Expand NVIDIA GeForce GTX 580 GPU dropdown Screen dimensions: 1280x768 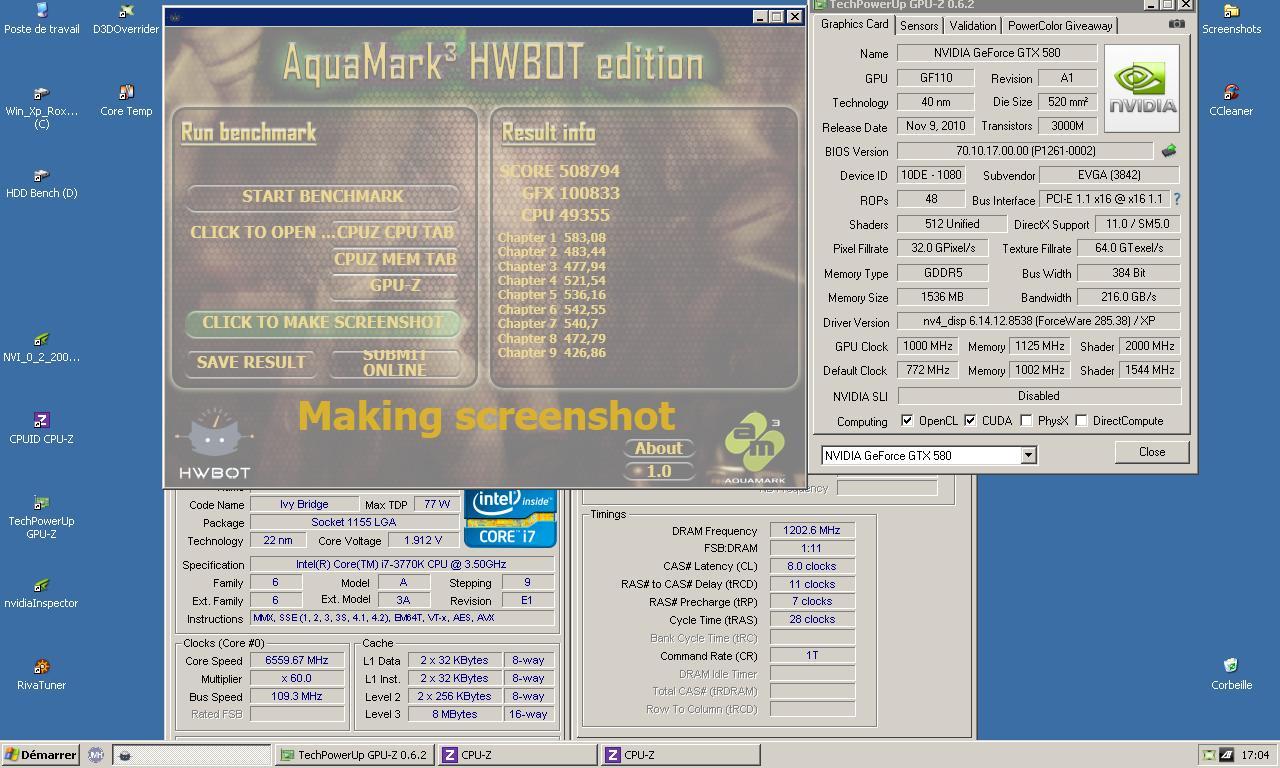[1027, 455]
